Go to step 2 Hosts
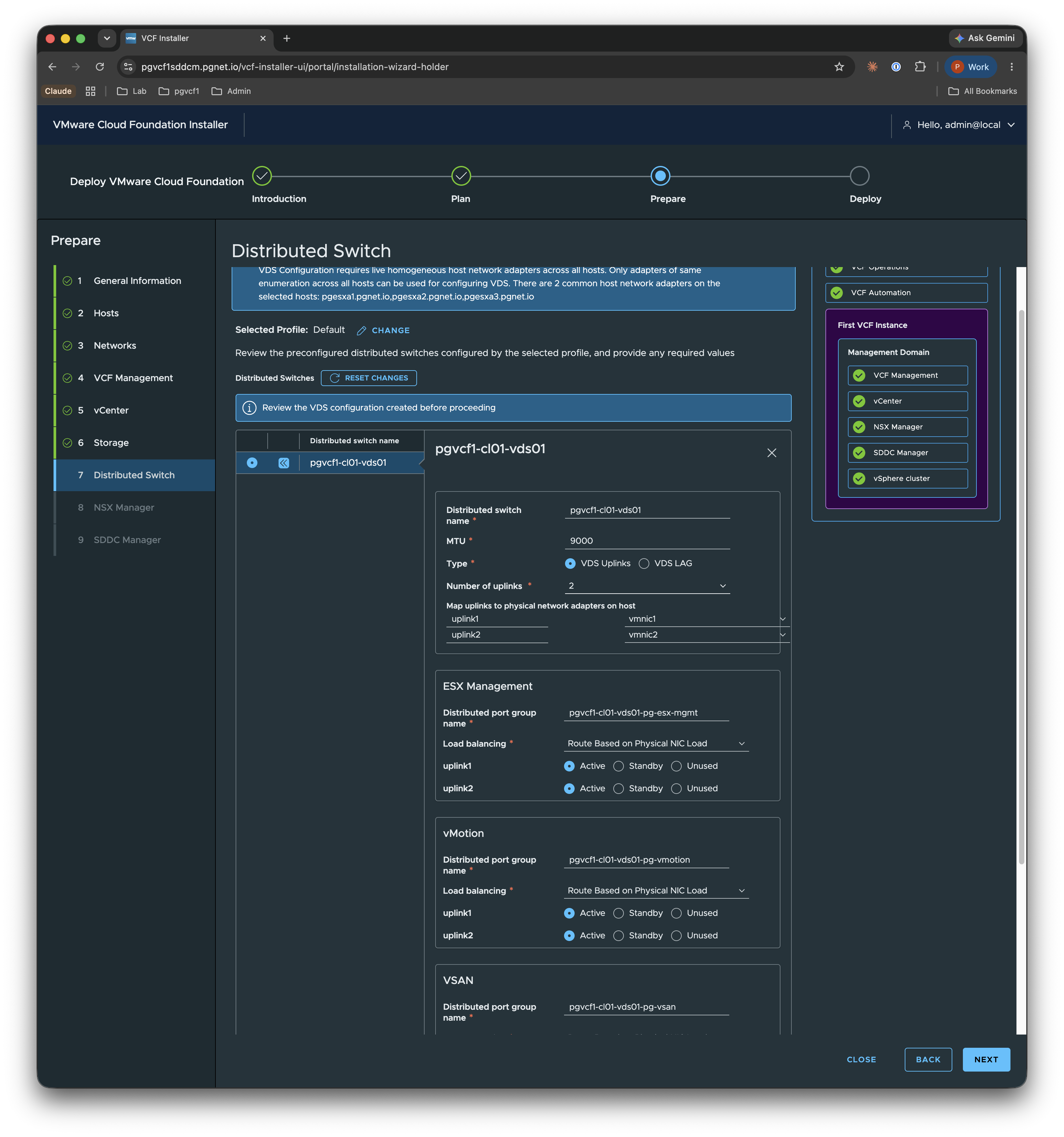Screen dimensions: 1064x1137 (x=134, y=313)
